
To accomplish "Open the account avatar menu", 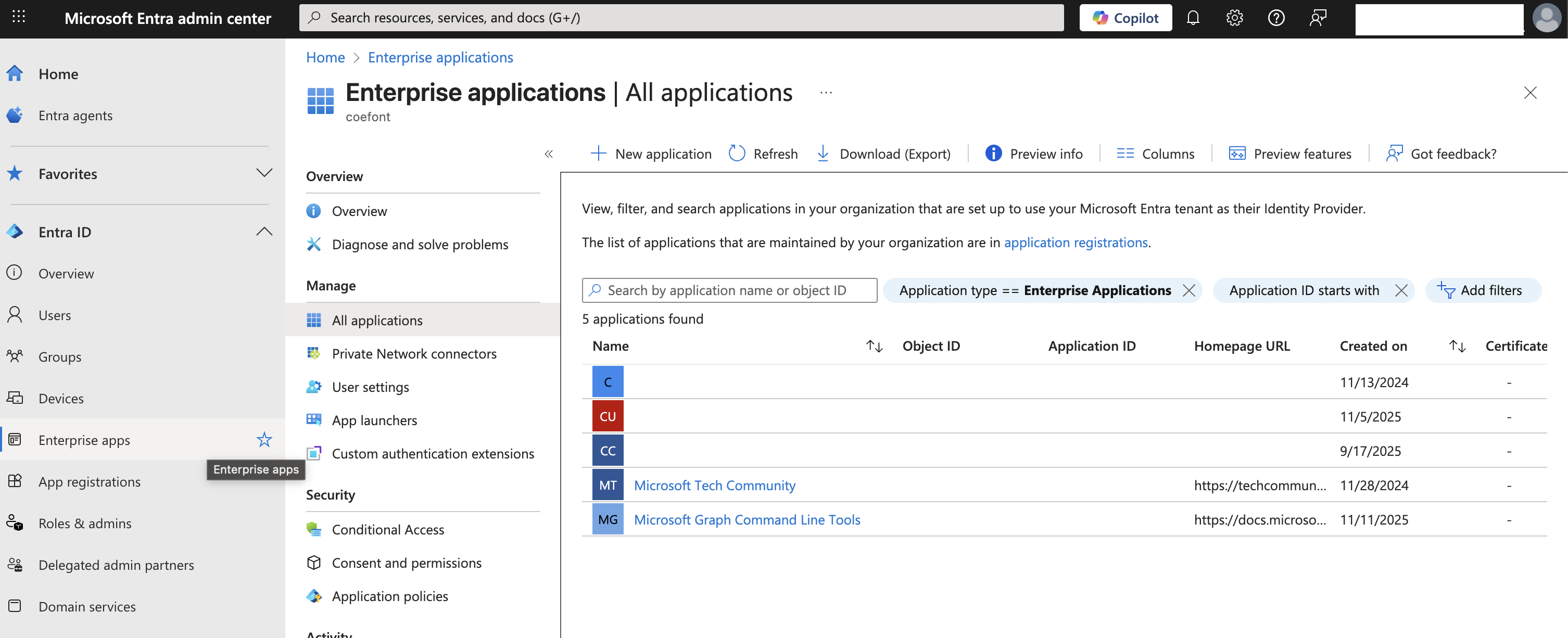I will point(1547,18).
